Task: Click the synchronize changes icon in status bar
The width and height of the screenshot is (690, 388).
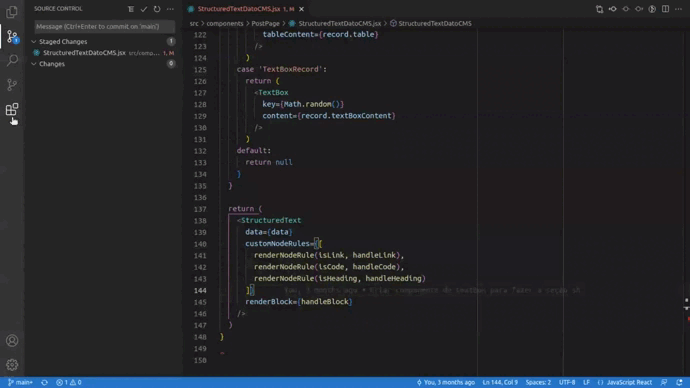Action: pos(44,382)
